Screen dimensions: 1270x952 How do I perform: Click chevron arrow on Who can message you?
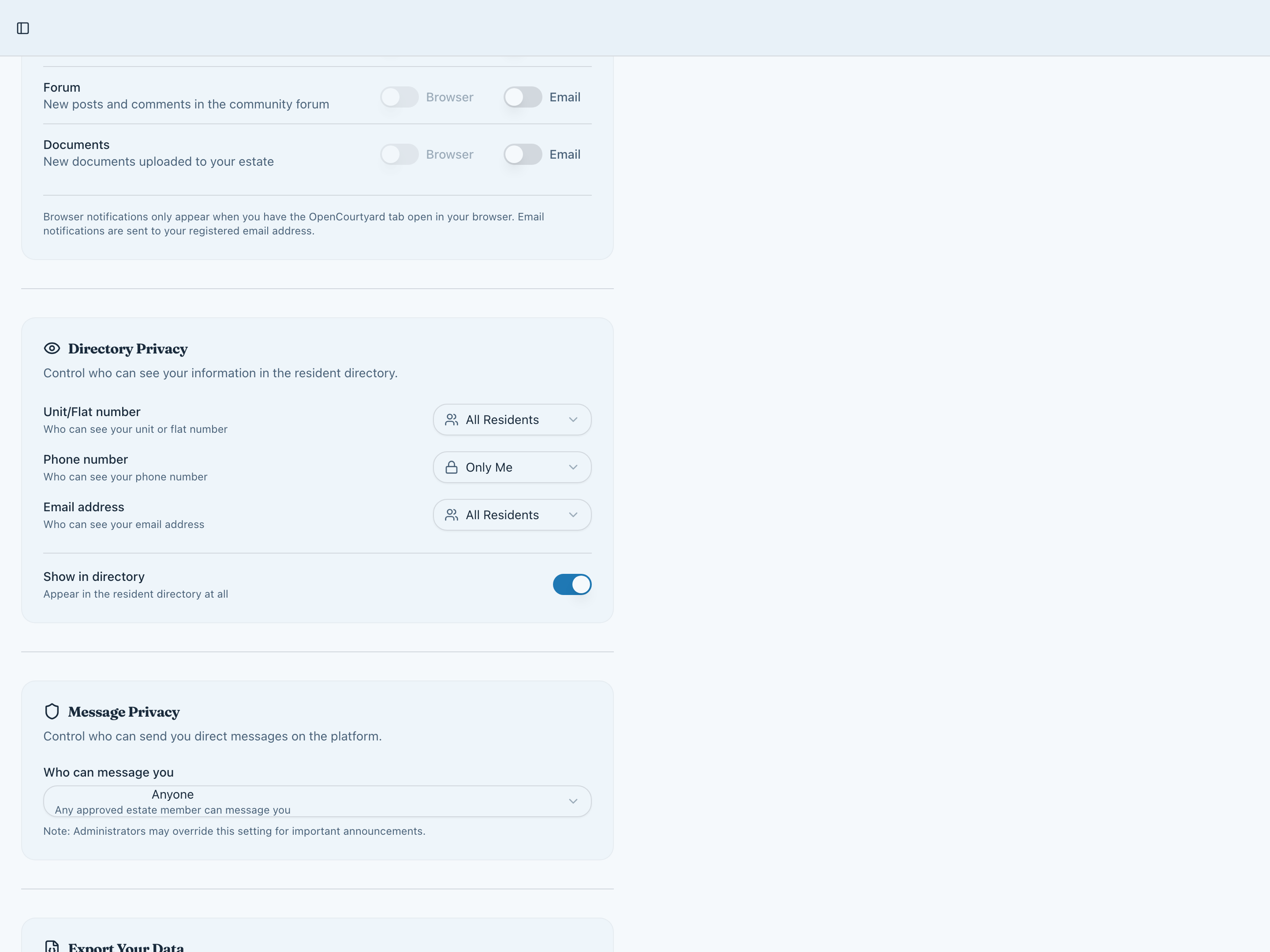[x=572, y=801]
